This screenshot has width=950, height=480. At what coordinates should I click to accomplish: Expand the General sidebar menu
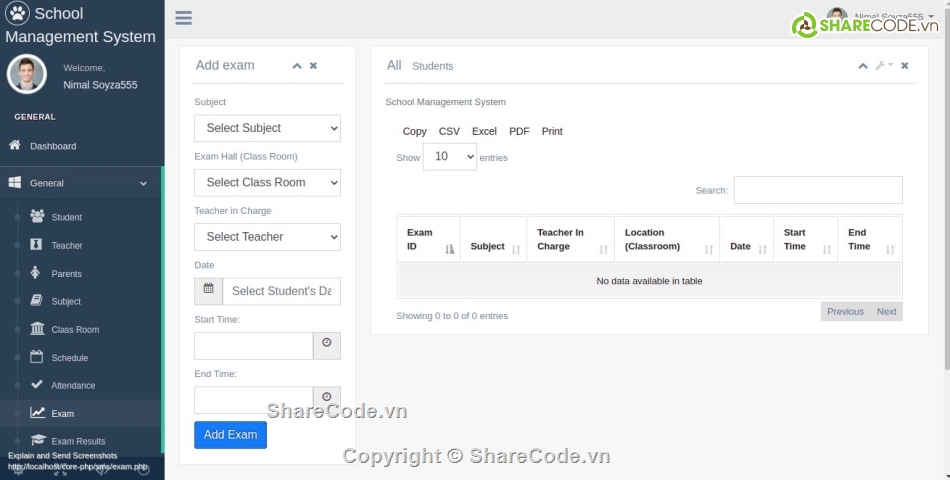click(x=80, y=184)
